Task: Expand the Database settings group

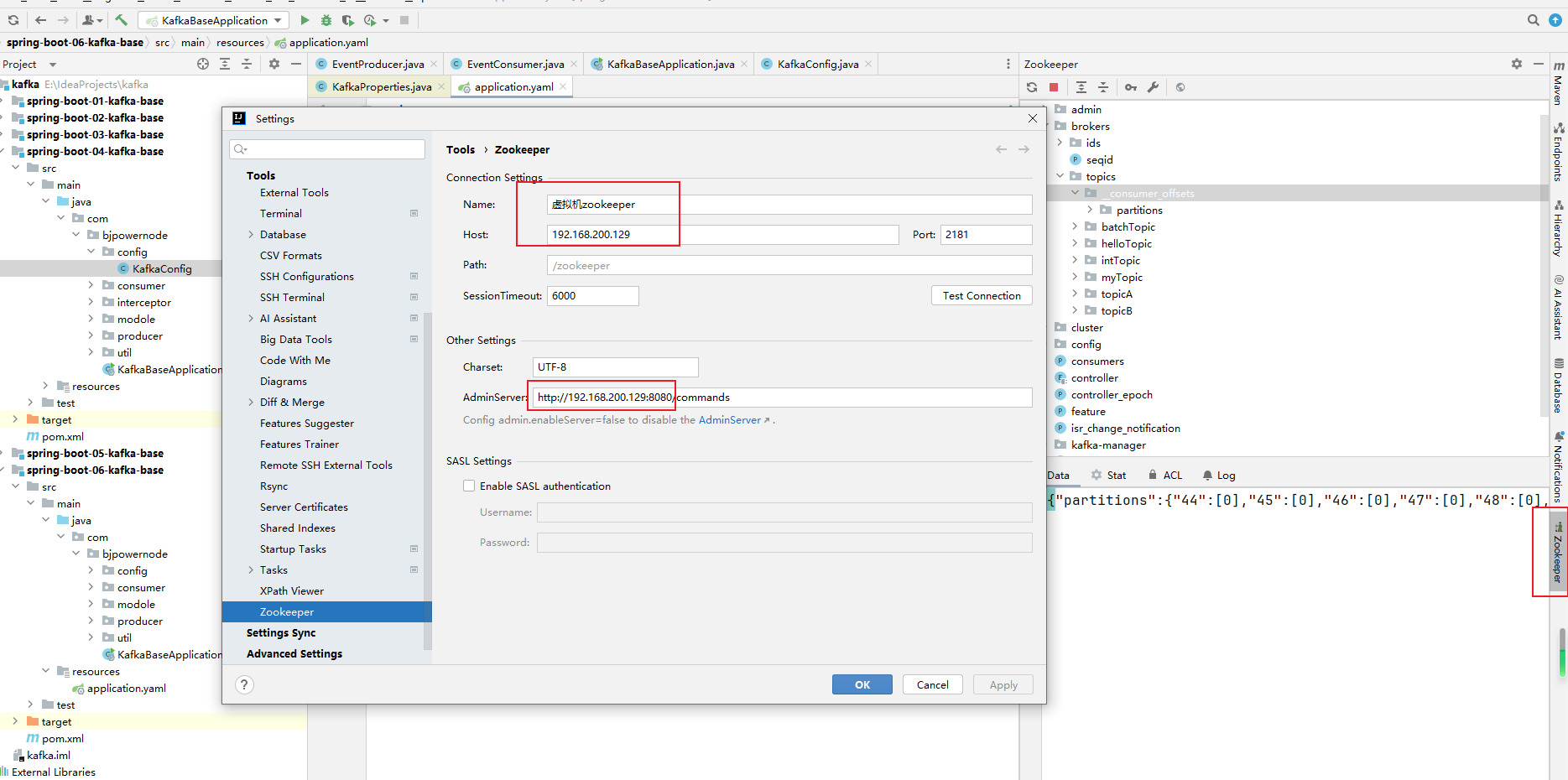Action: (x=251, y=235)
